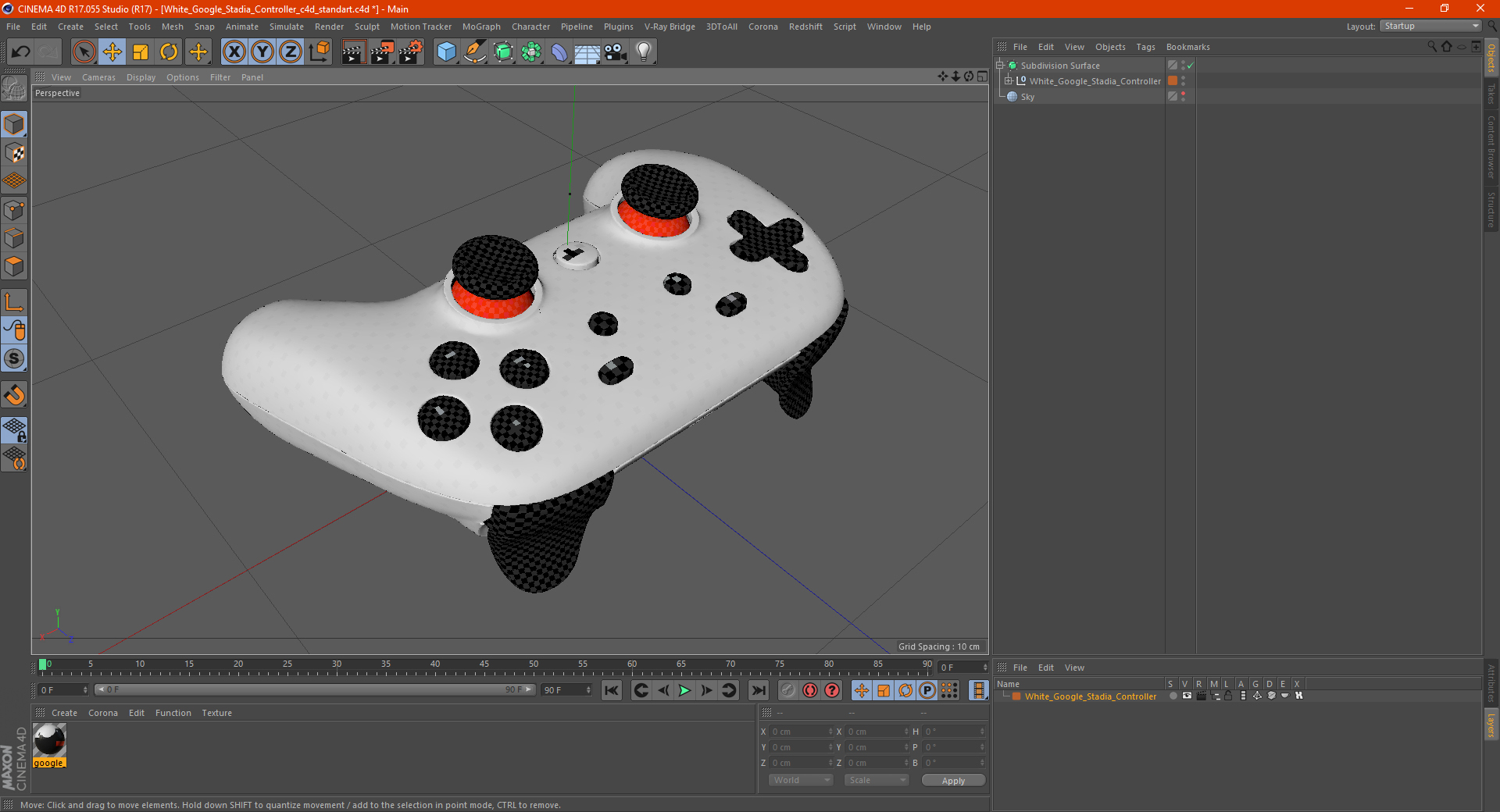
Task: Select the Scale tool
Action: coord(141,52)
